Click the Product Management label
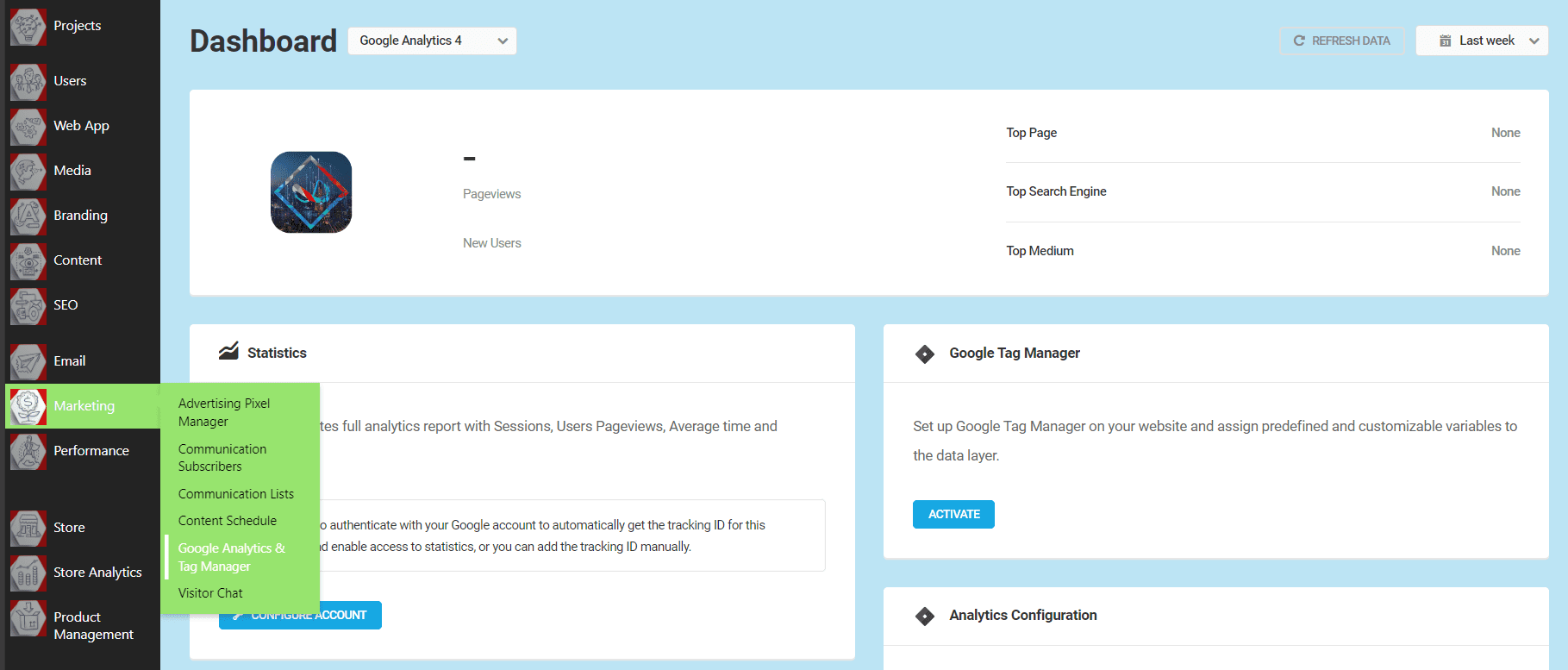 (94, 626)
